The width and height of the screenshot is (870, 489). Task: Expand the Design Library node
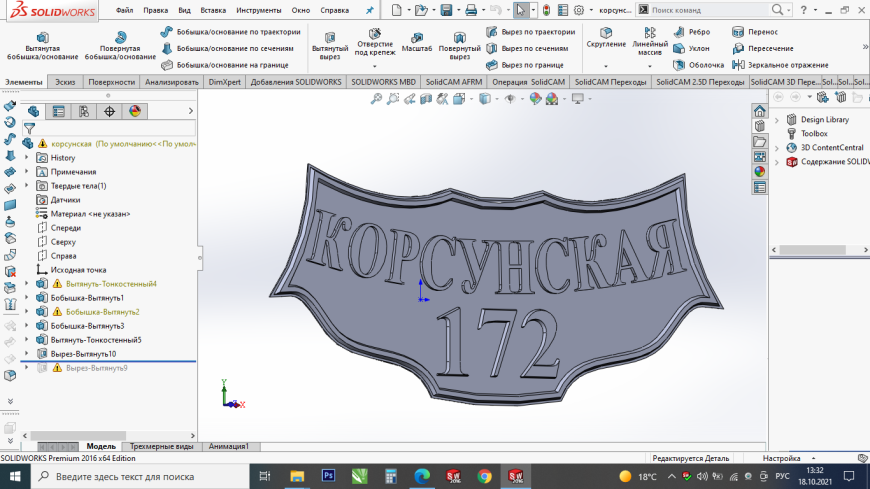coord(777,119)
